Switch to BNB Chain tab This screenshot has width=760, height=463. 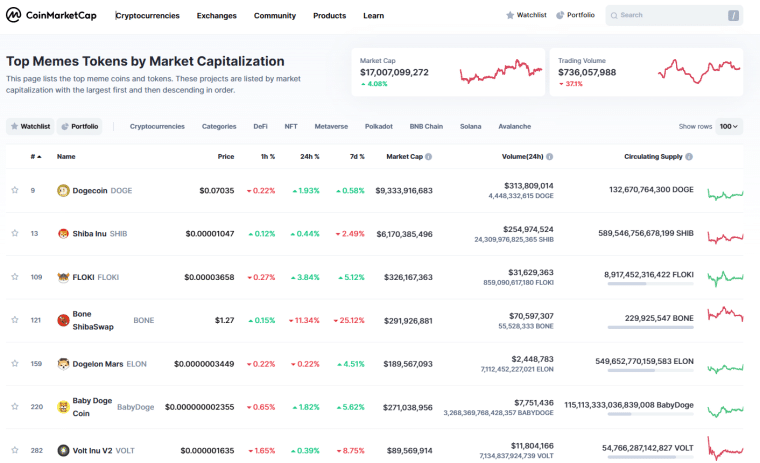click(426, 127)
